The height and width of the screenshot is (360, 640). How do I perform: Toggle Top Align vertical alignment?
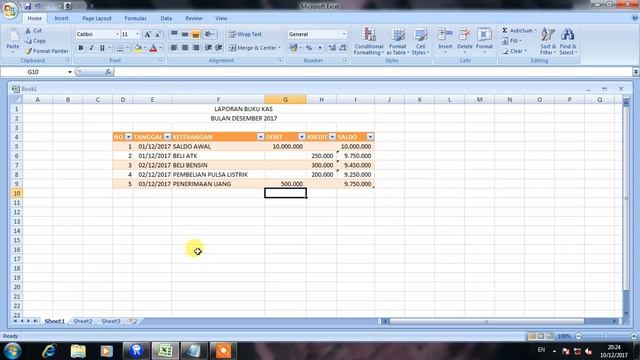click(x=174, y=34)
